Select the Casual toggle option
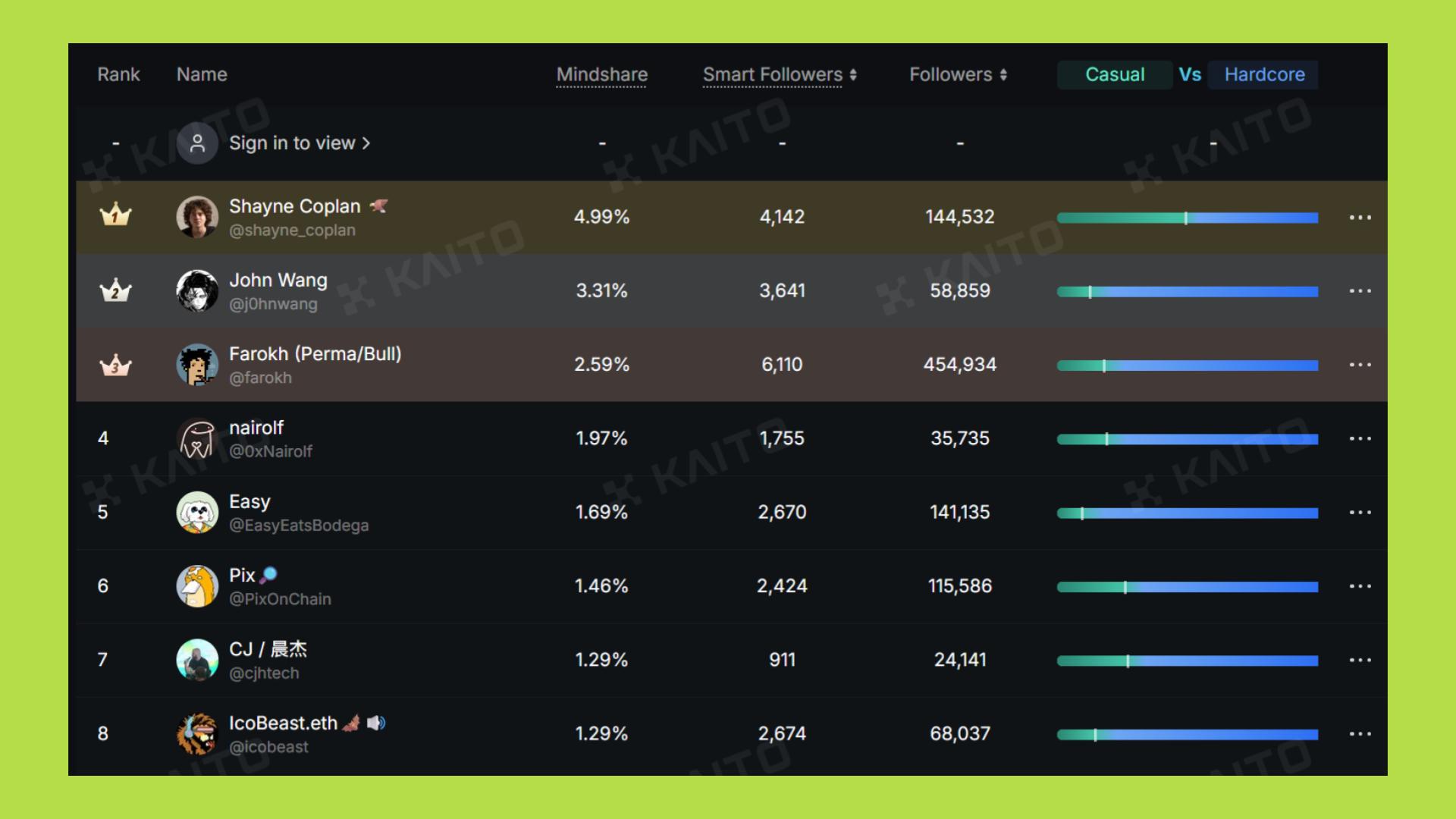Image resolution: width=1456 pixels, height=819 pixels. point(1114,74)
